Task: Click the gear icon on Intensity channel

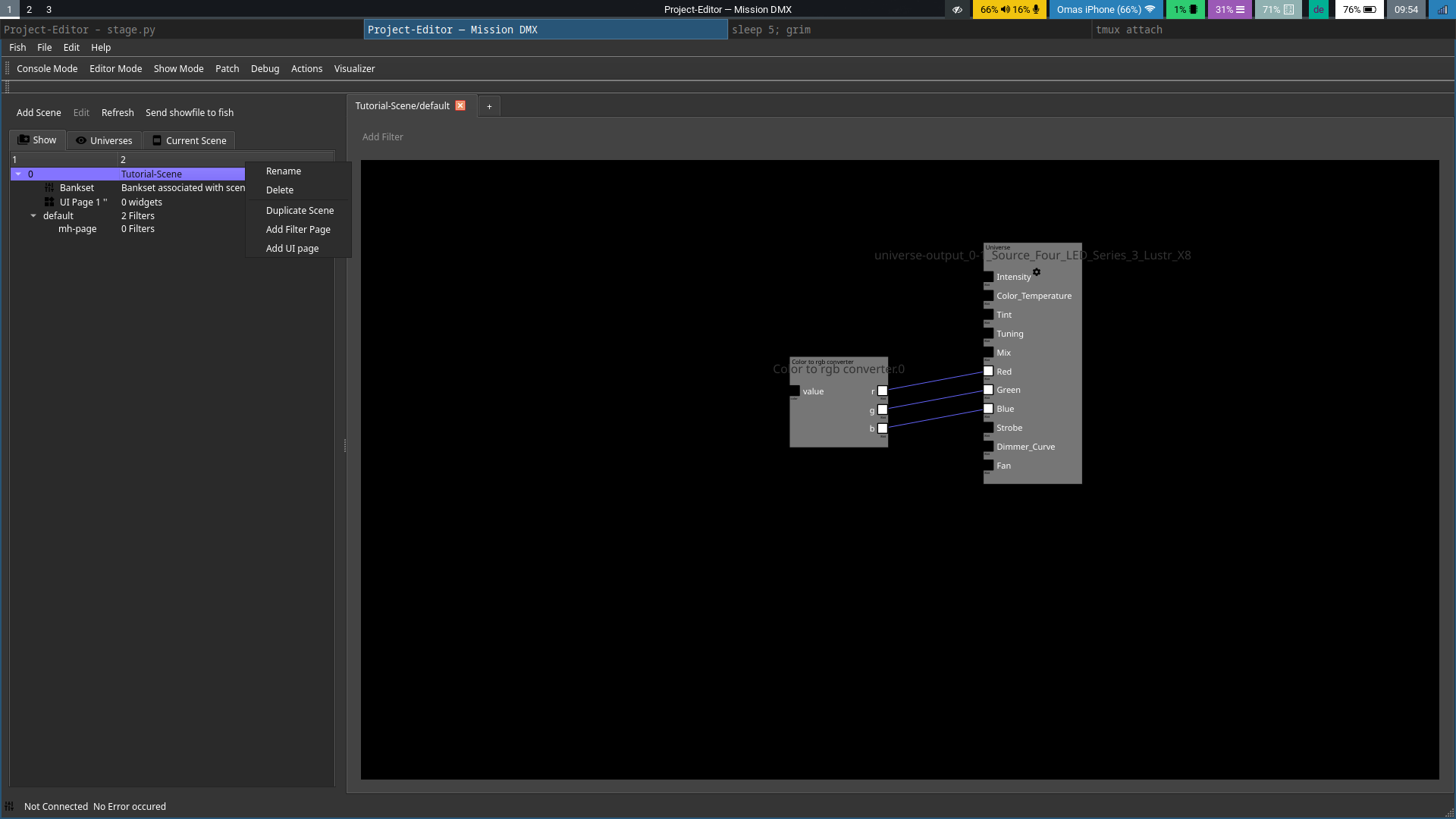Action: click(x=1037, y=272)
